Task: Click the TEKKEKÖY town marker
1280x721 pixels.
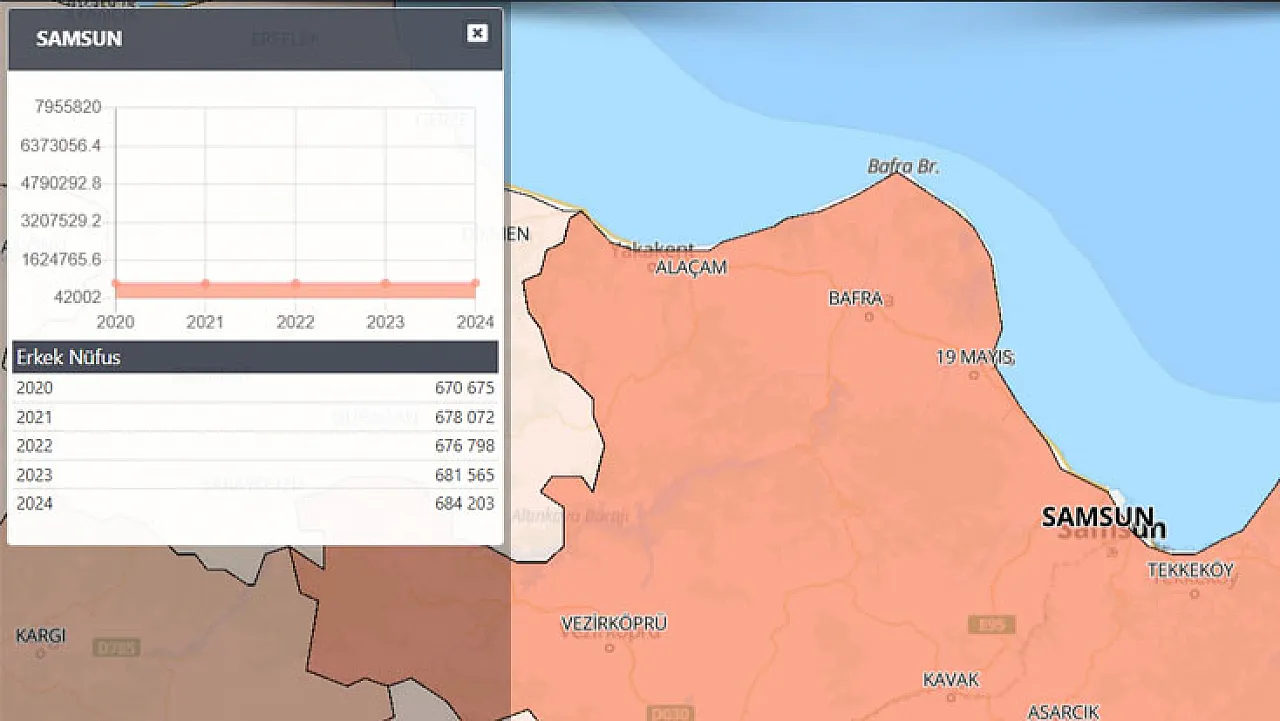Action: coord(1194,593)
